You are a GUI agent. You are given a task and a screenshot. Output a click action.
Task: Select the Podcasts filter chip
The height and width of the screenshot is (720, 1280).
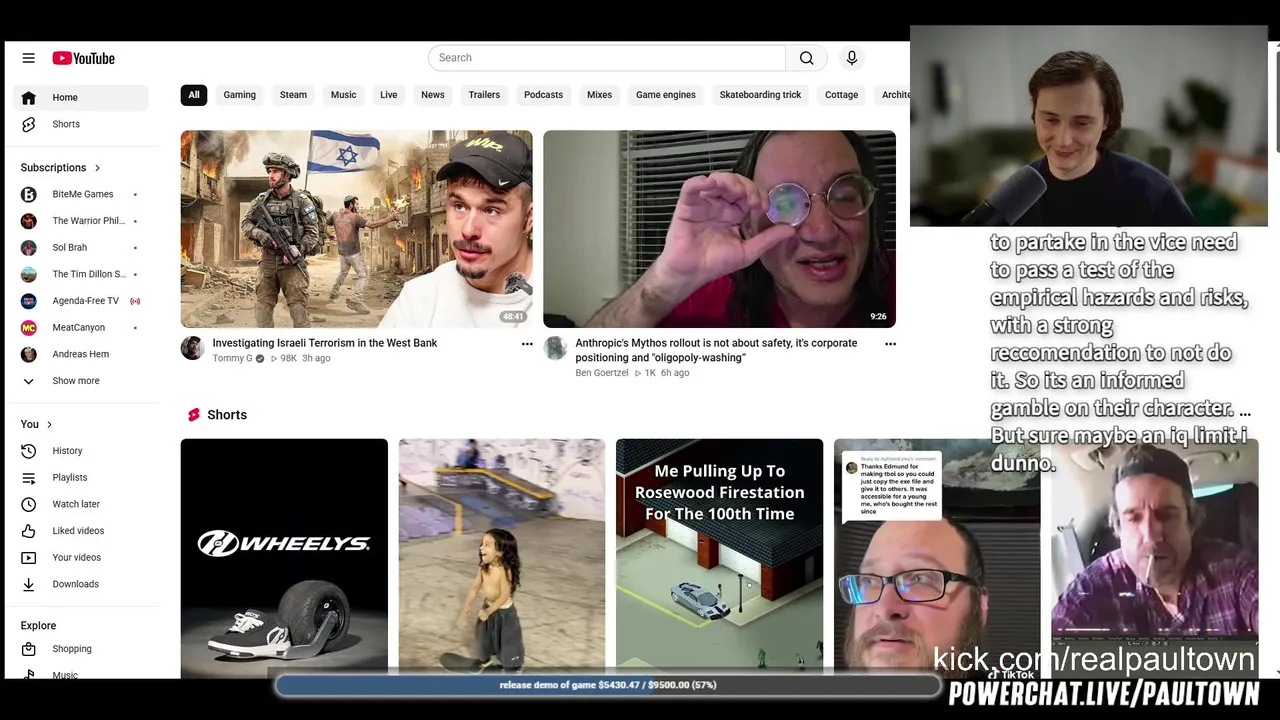click(x=543, y=95)
